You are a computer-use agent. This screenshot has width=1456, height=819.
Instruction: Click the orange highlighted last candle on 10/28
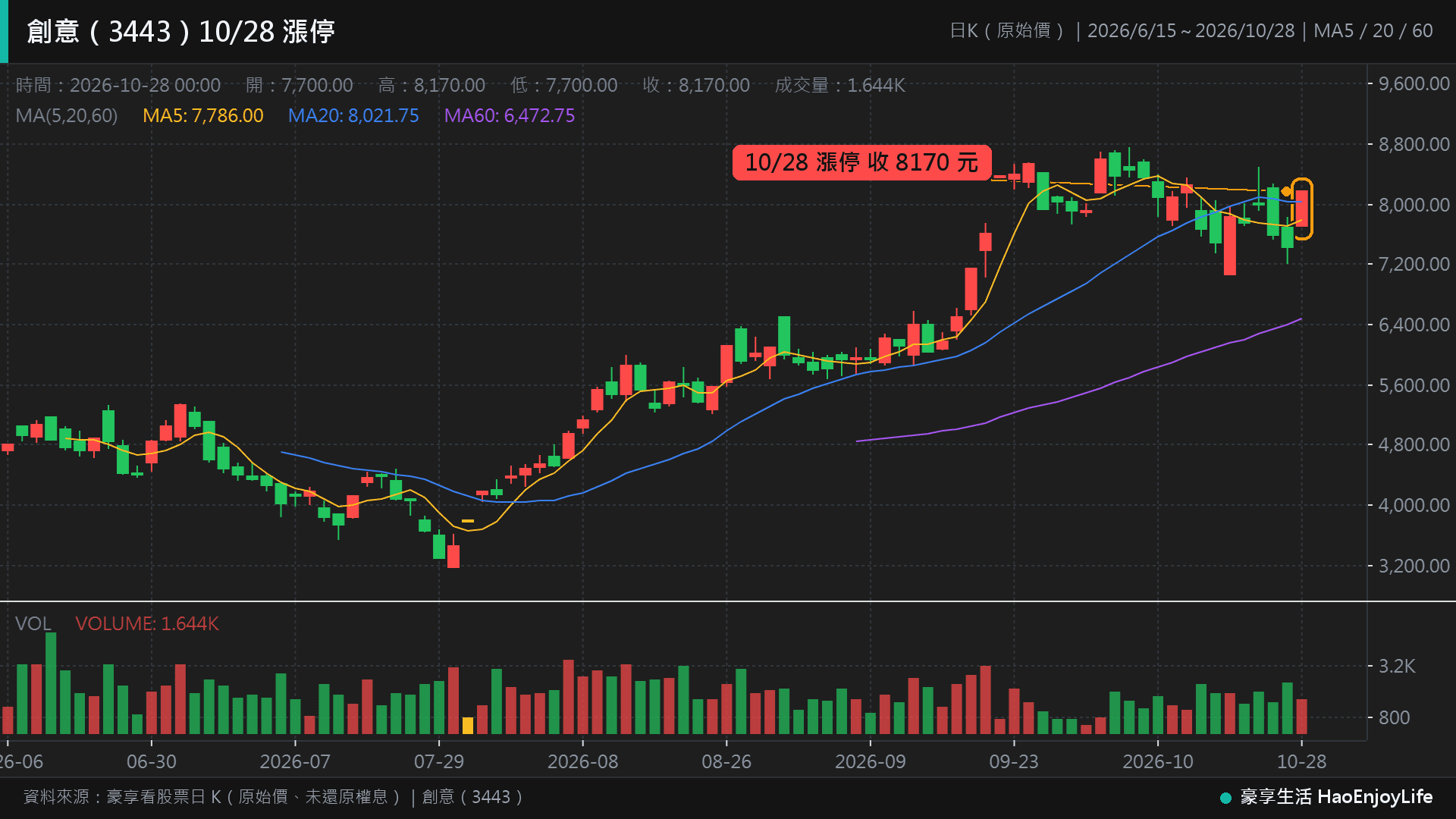coord(1302,209)
